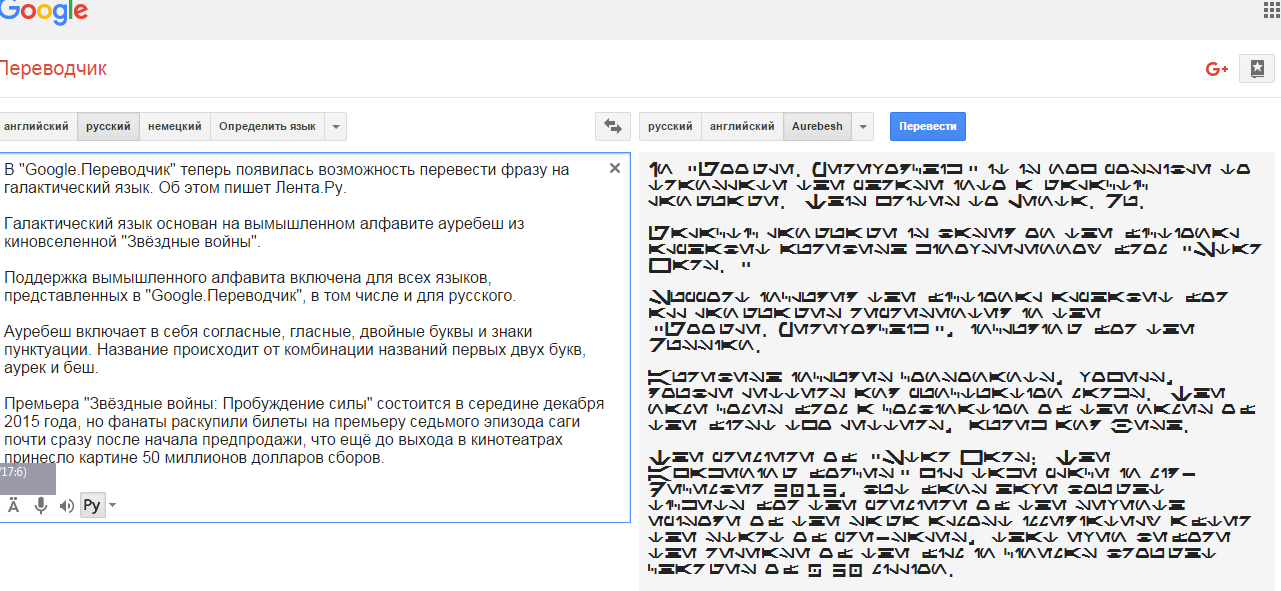The width and height of the screenshot is (1281, 591).
Task: Clear the source text with X
Action: tap(615, 168)
